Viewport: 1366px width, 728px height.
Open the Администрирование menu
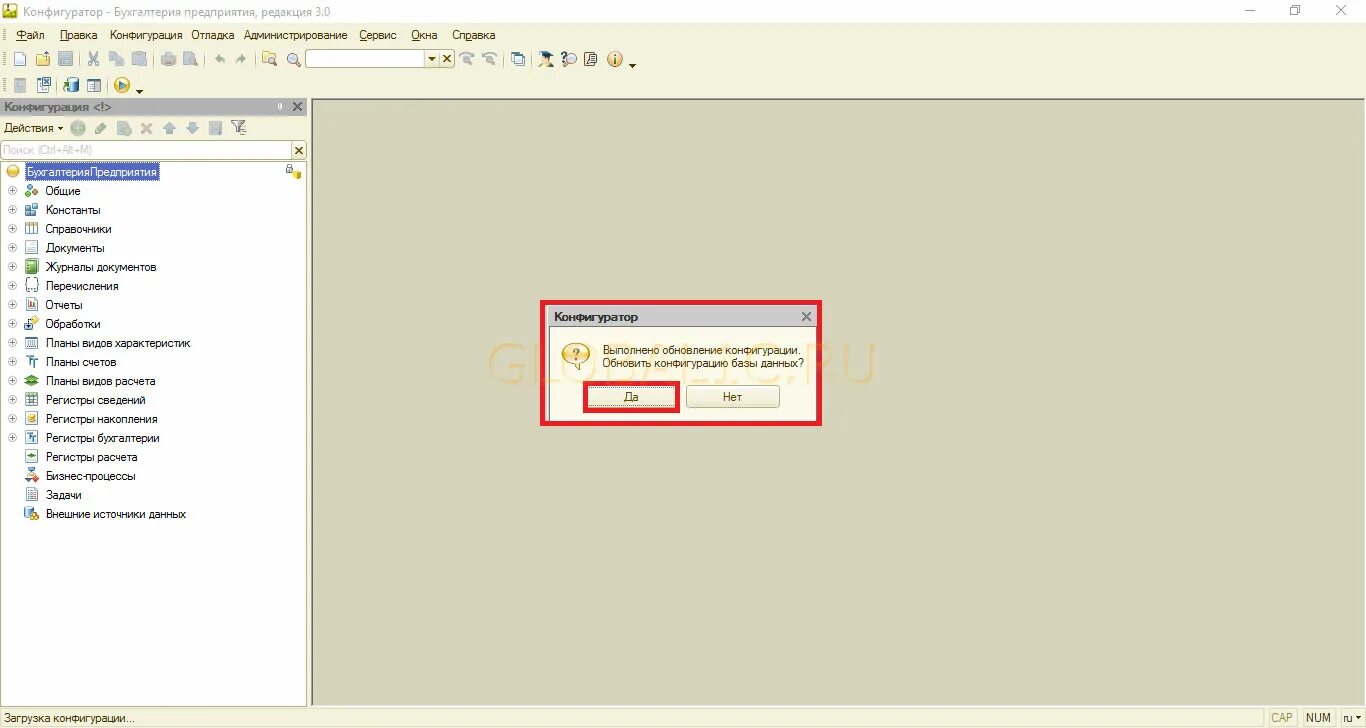point(296,35)
